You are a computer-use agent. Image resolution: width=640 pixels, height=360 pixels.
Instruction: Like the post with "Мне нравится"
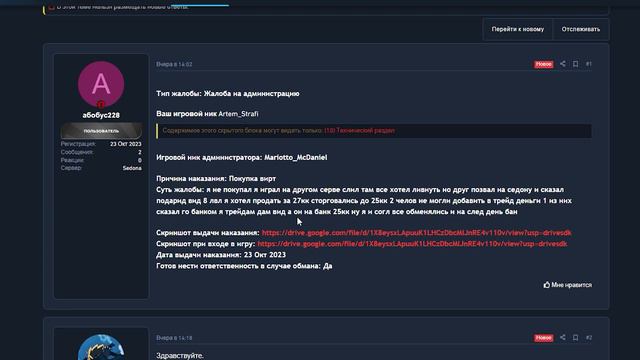click(x=567, y=285)
